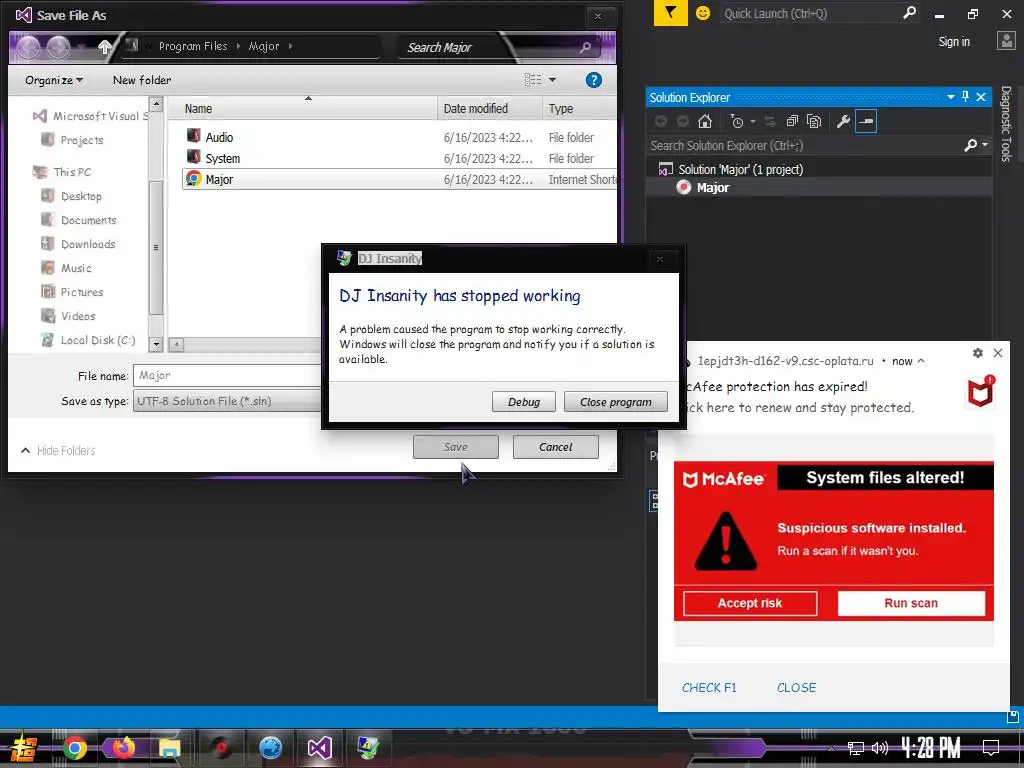Click New folder button
1024x768 pixels.
pos(142,80)
